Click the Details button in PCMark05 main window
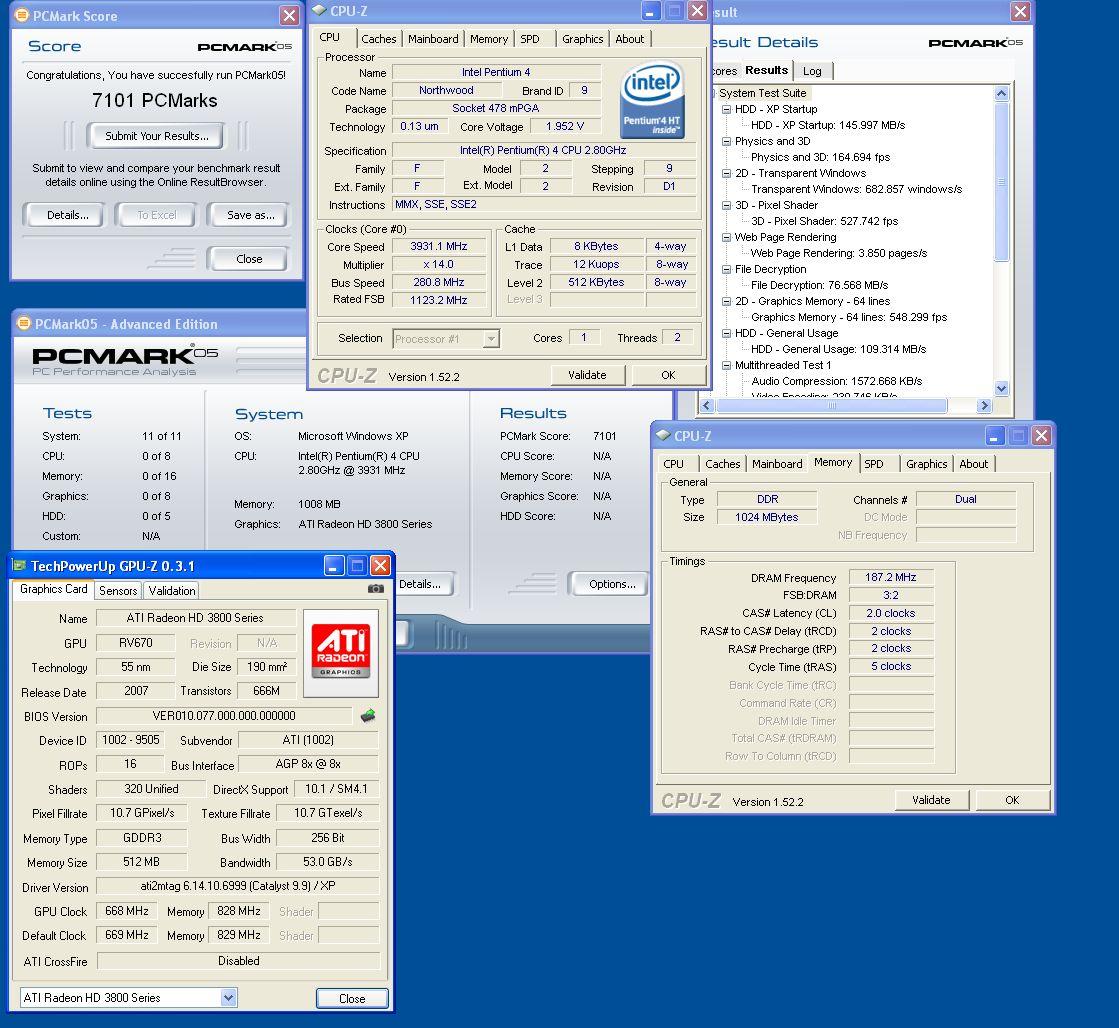This screenshot has width=1119, height=1028. [x=423, y=584]
